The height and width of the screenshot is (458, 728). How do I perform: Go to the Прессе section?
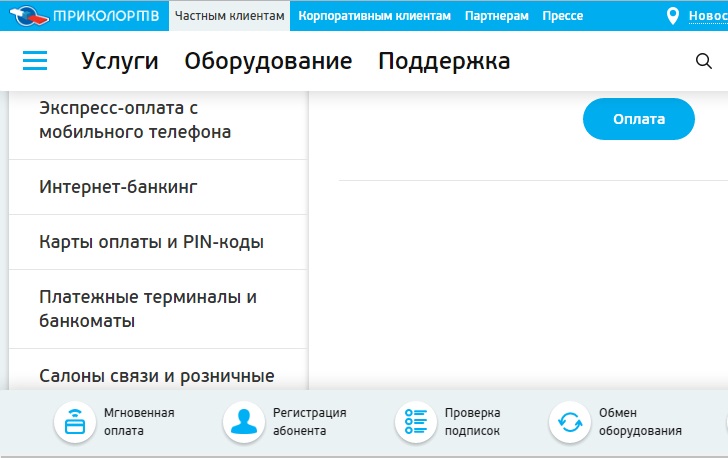(563, 16)
